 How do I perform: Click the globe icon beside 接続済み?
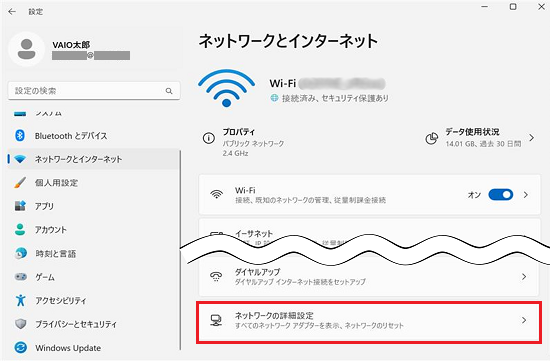(274, 98)
